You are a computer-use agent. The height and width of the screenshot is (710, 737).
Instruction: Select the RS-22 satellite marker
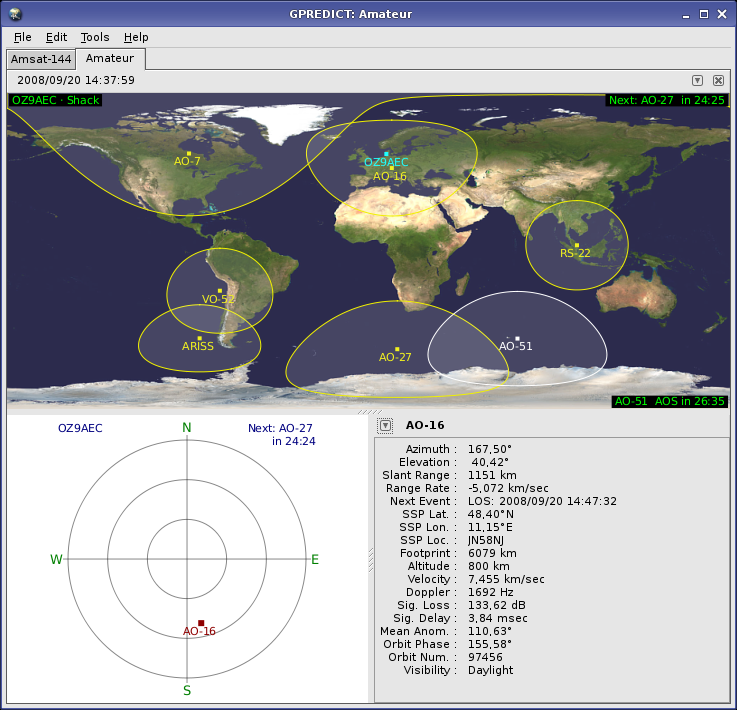577,245
